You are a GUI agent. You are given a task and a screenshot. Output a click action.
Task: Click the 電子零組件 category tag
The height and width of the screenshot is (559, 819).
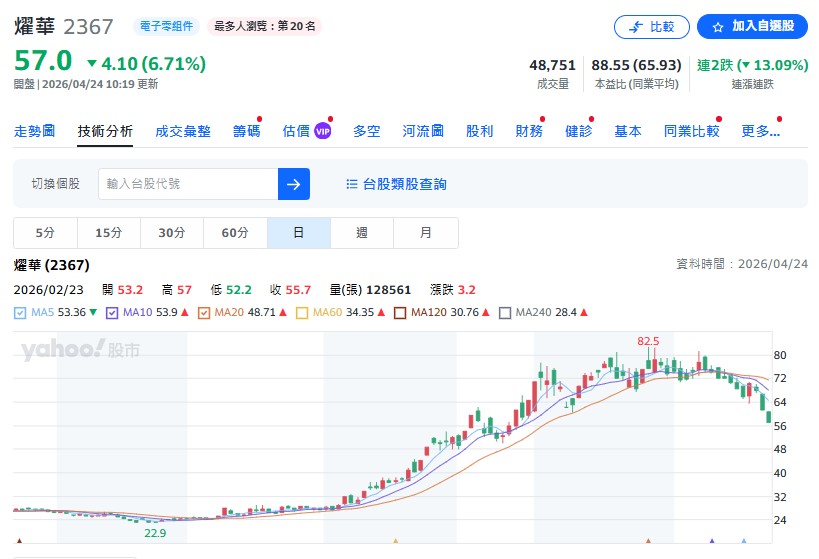pos(168,26)
